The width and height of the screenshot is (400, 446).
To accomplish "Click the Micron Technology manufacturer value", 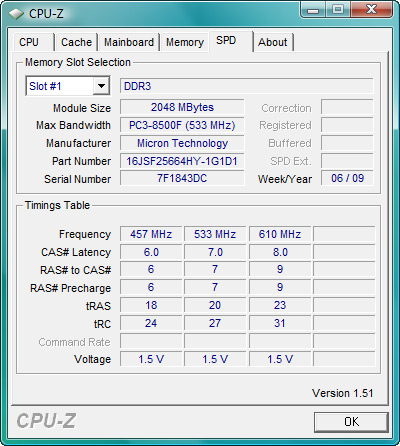I will pos(182,143).
